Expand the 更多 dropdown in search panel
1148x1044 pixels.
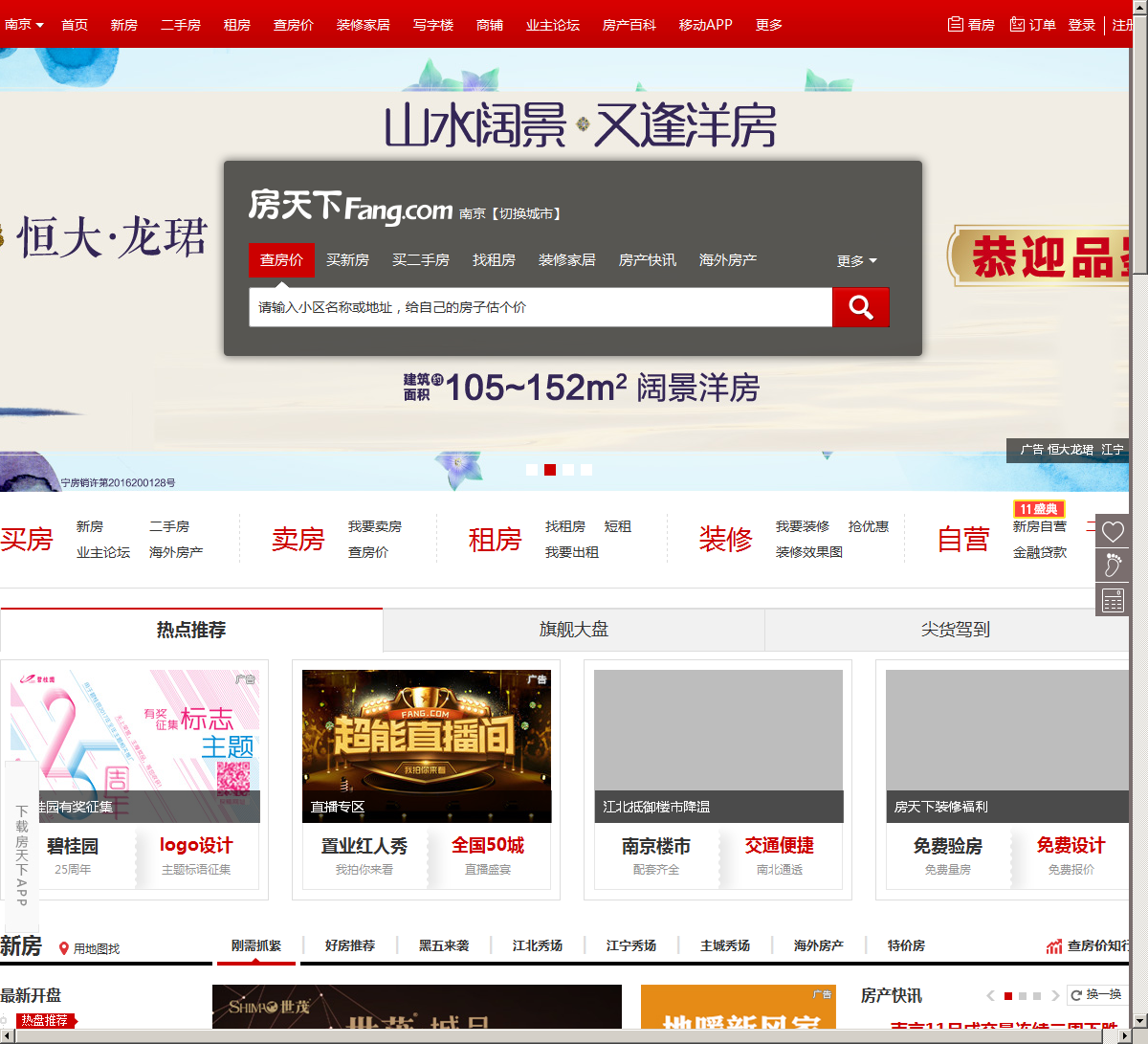point(857,260)
